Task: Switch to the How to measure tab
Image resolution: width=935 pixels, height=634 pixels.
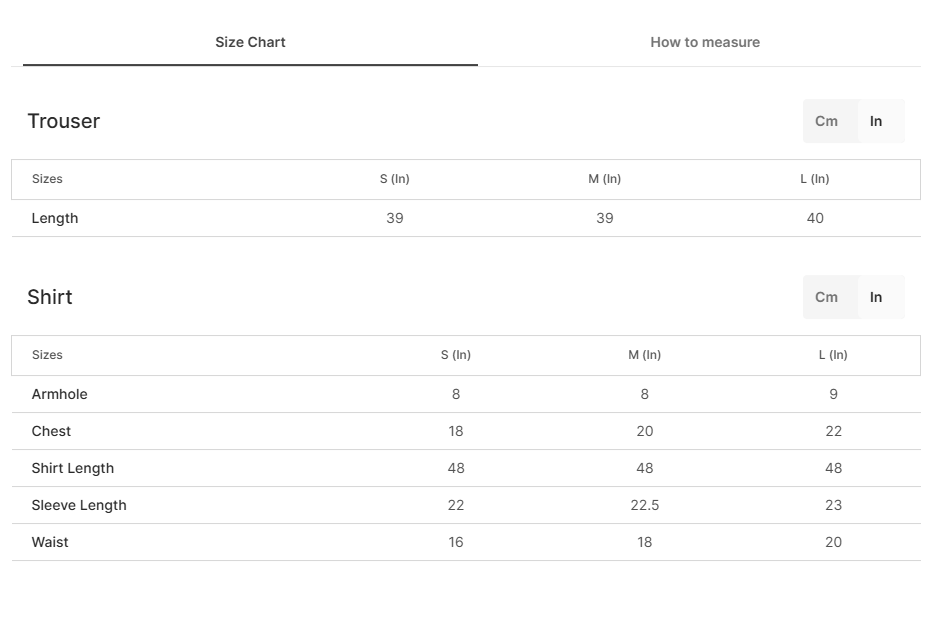Action: click(x=705, y=42)
